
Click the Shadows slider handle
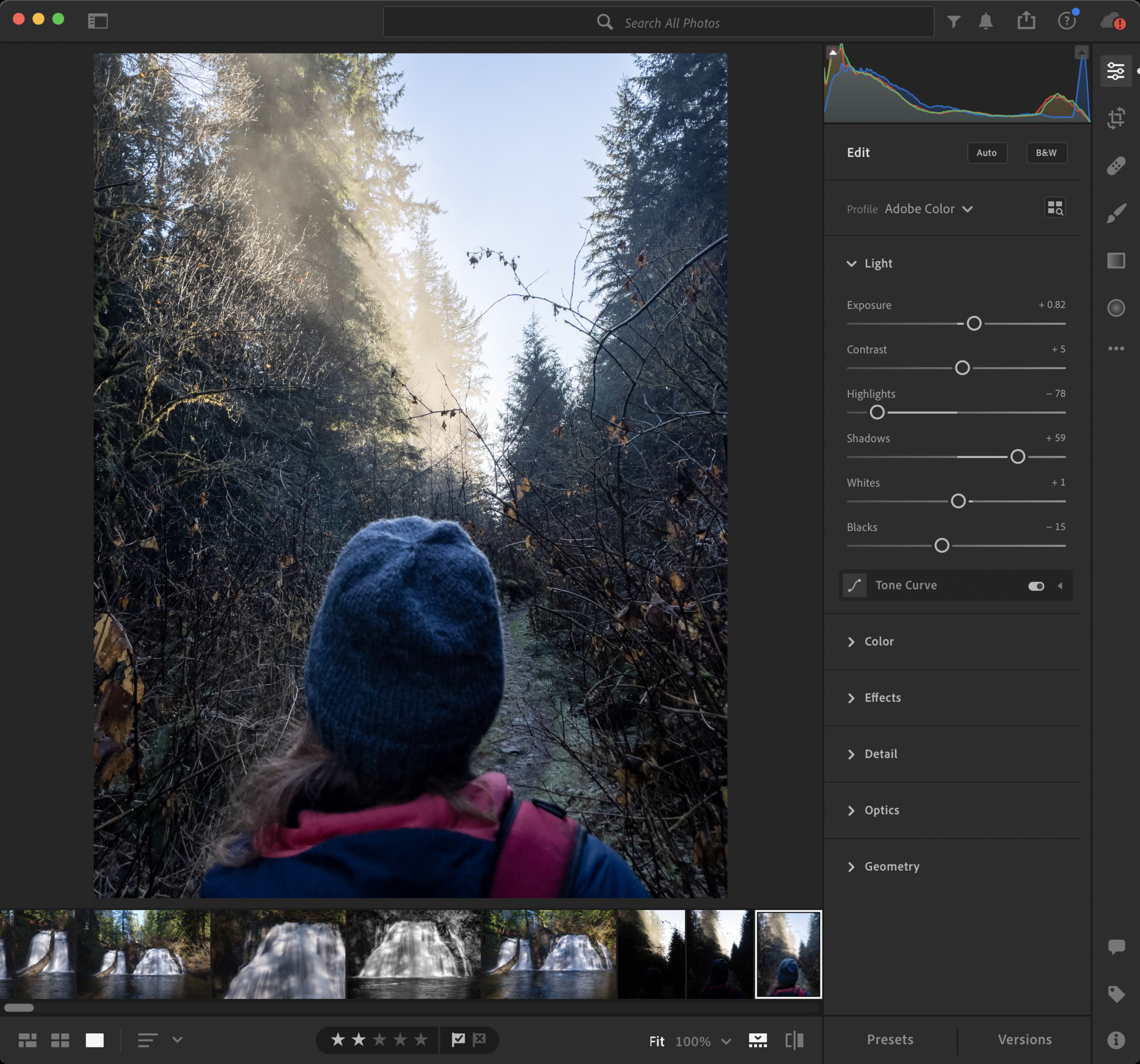click(1017, 457)
